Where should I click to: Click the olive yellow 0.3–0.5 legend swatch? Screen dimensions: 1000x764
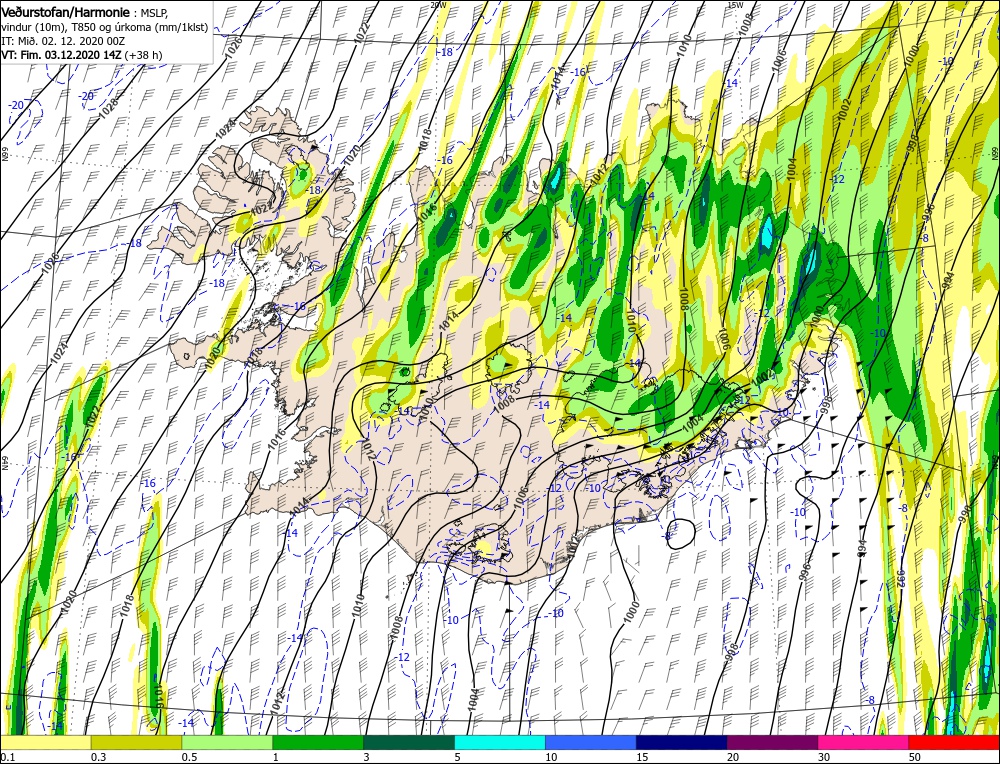[136, 742]
